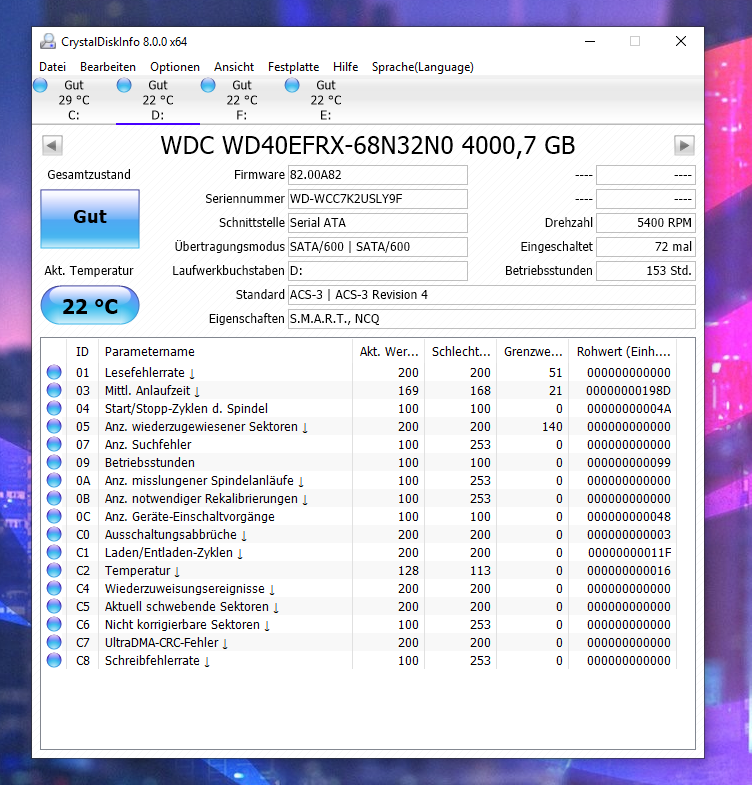
Task: Minimize the CrystalDiskInfo window
Action: coord(590,42)
